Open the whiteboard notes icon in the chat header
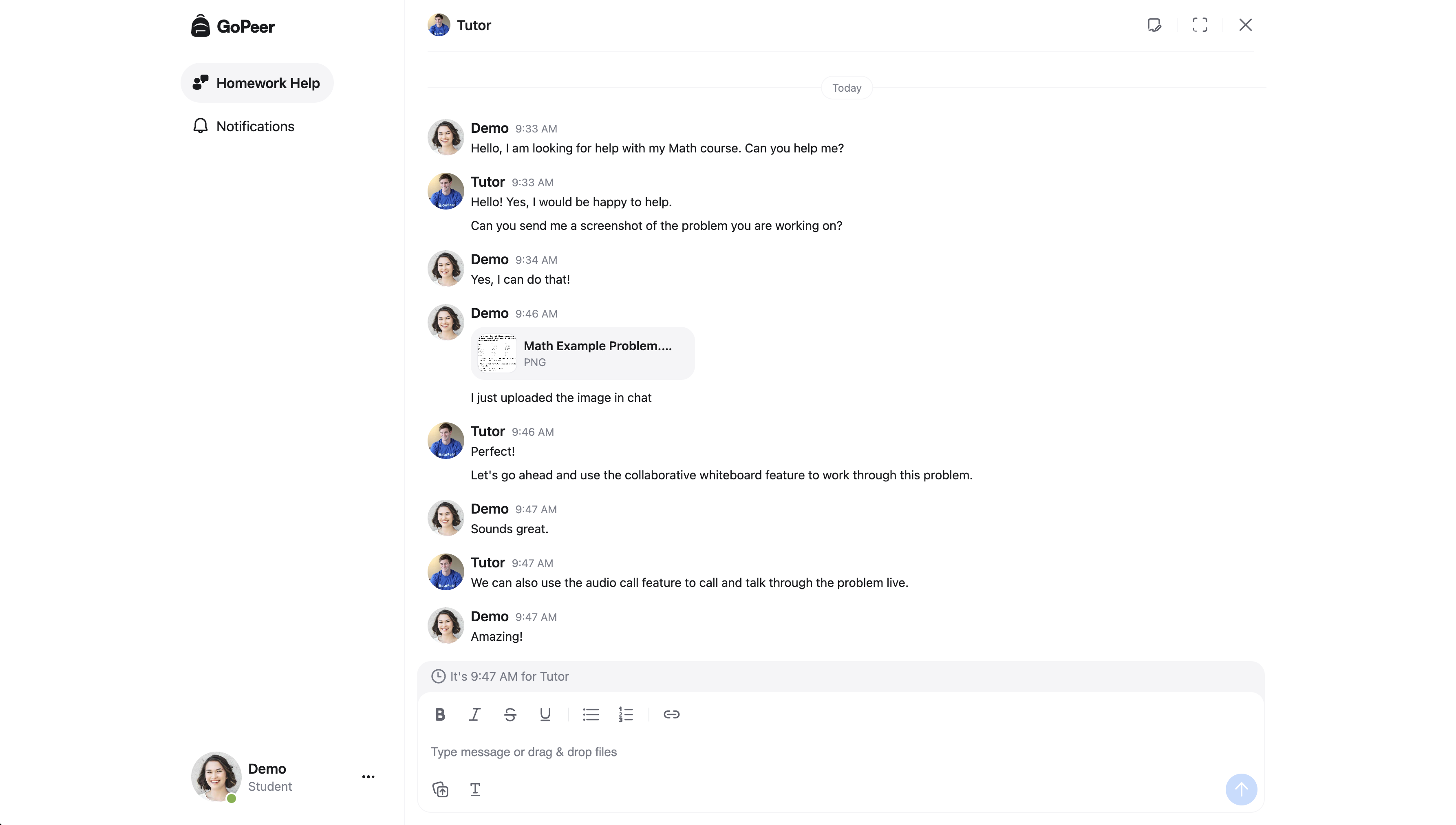 point(1154,25)
